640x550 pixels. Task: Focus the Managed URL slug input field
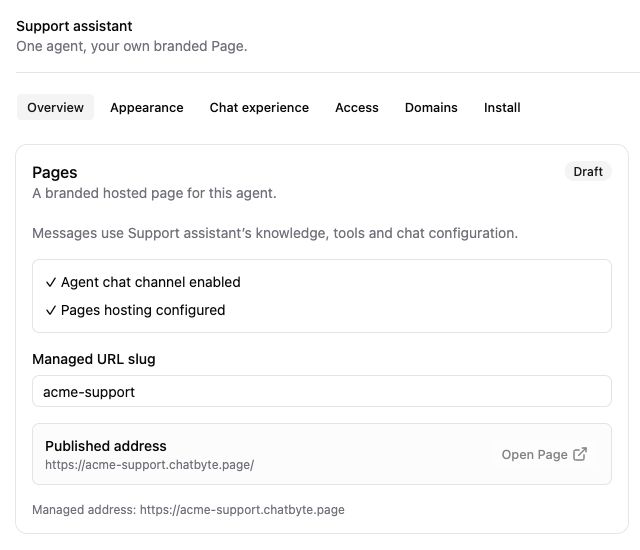click(322, 391)
